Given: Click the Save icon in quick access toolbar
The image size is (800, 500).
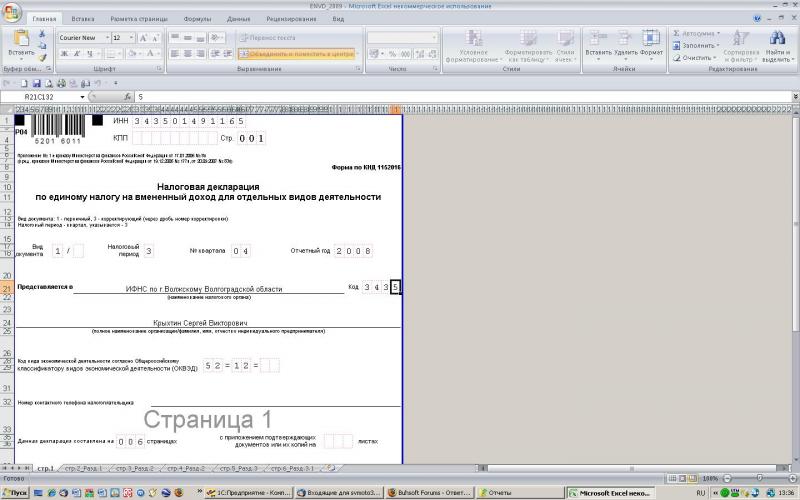Looking at the screenshot, I should pos(36,83).
